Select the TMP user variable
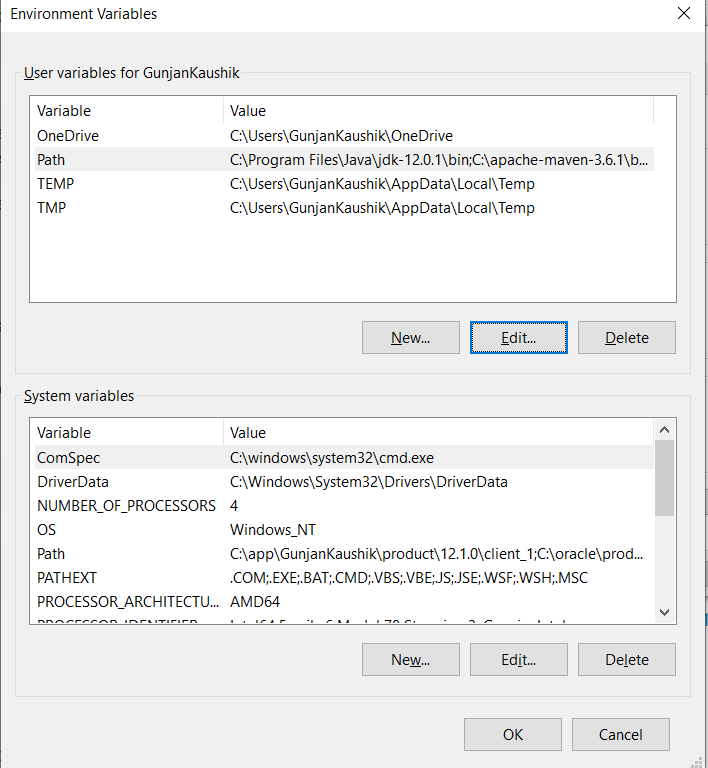This screenshot has width=708, height=768. 52,208
